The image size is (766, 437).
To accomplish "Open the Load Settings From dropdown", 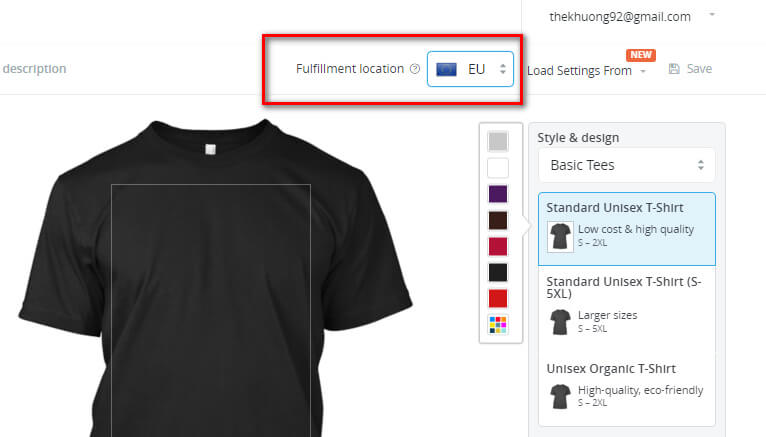I will 586,71.
